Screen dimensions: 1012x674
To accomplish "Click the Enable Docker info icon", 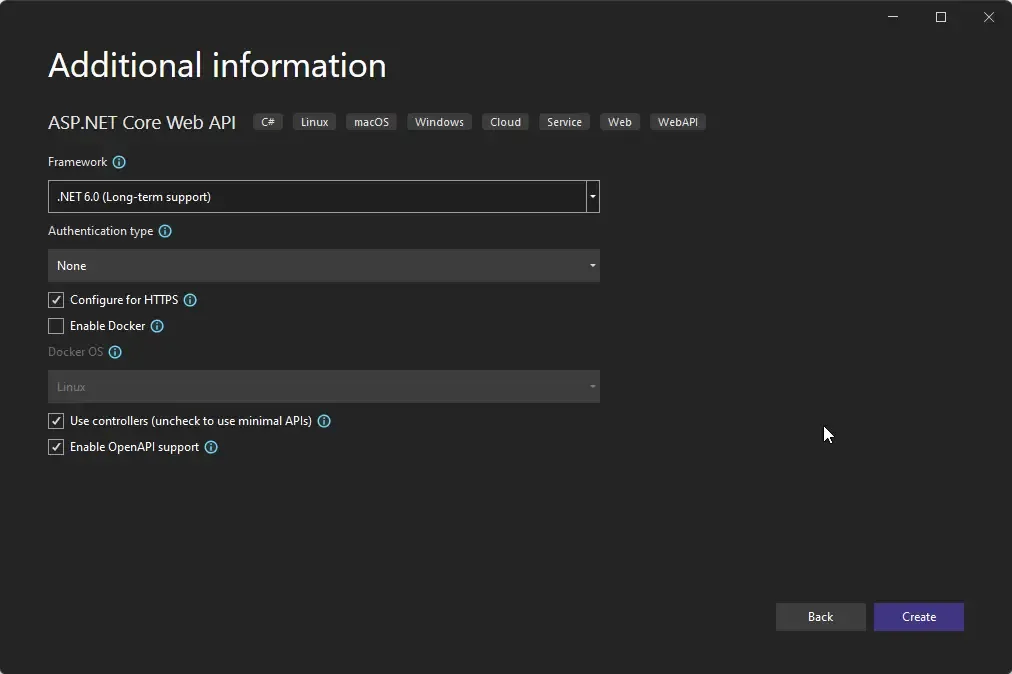I will click(157, 326).
